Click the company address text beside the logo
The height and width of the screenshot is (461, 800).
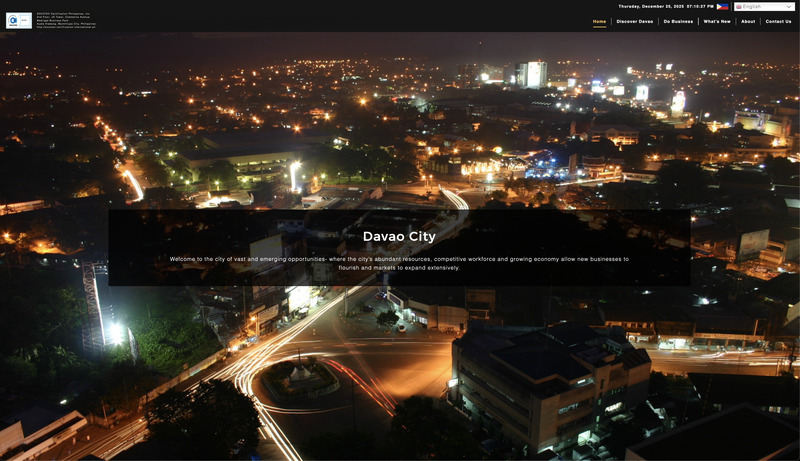coord(65,18)
